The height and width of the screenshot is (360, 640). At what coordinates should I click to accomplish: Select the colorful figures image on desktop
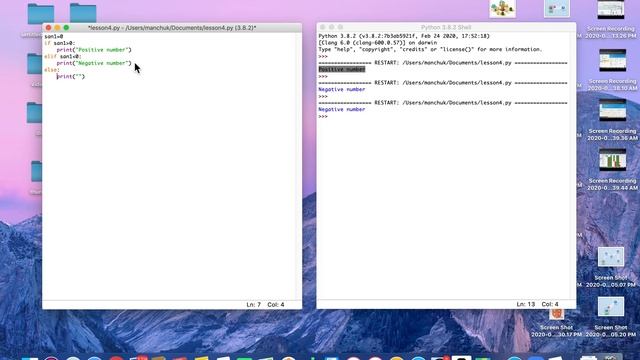[502, 9]
